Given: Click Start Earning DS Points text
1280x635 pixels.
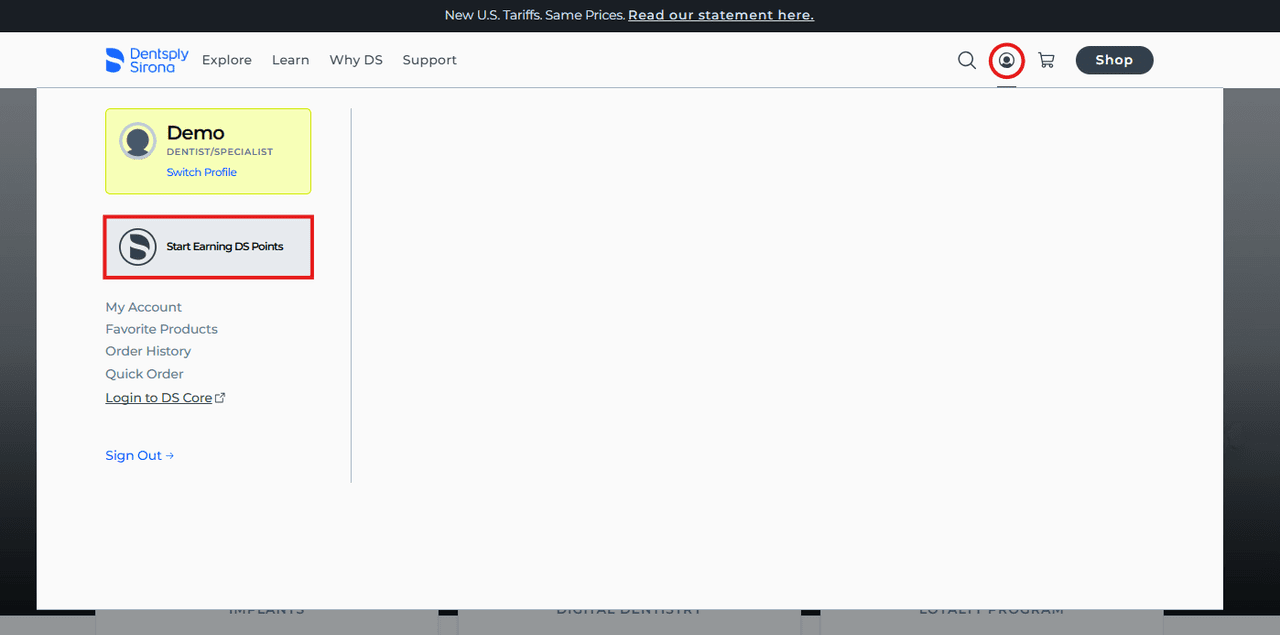Looking at the screenshot, I should pyautogui.click(x=225, y=247).
